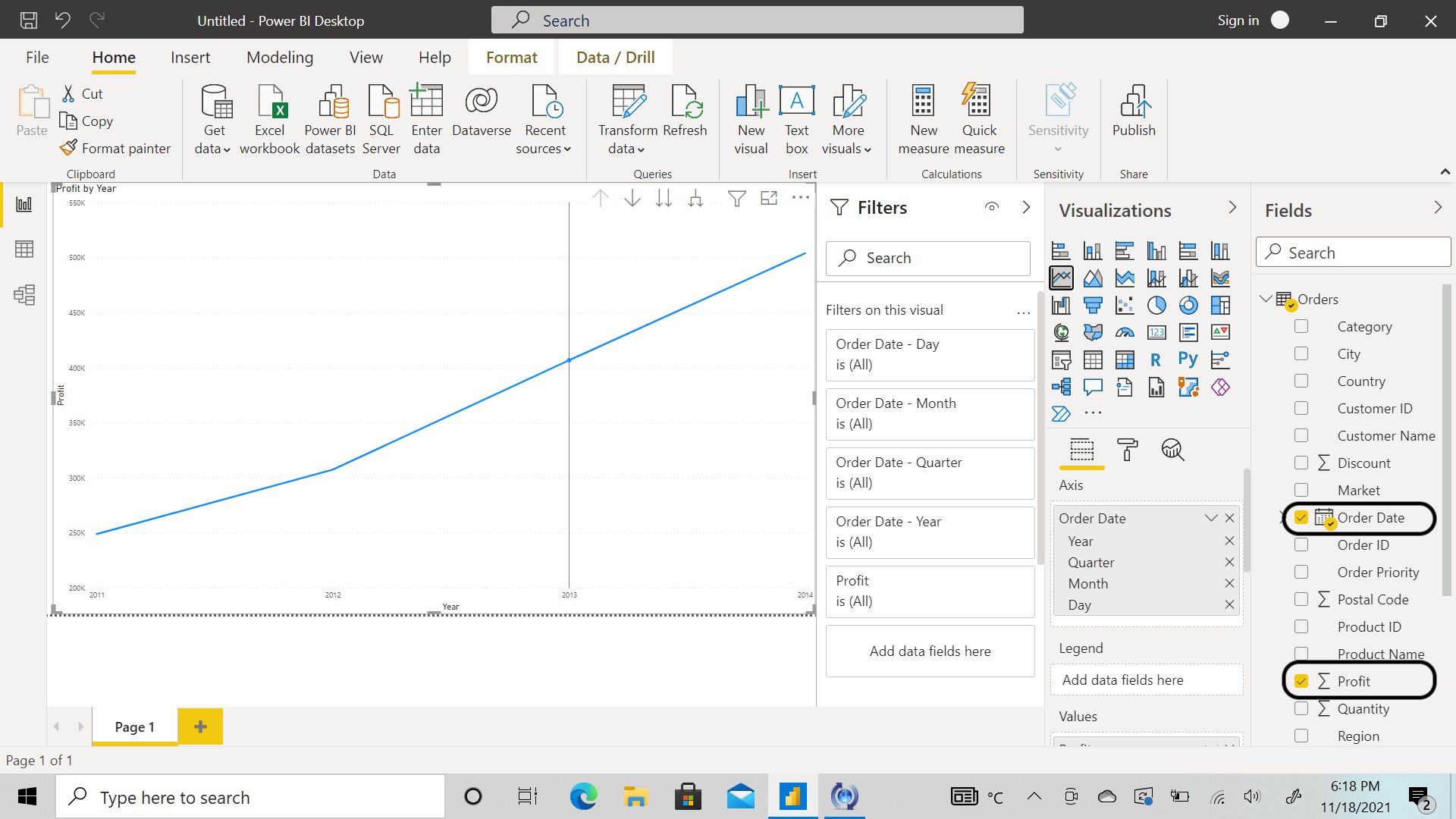This screenshot has height=819, width=1456.
Task: Click the Sign in link
Action: point(1238,20)
